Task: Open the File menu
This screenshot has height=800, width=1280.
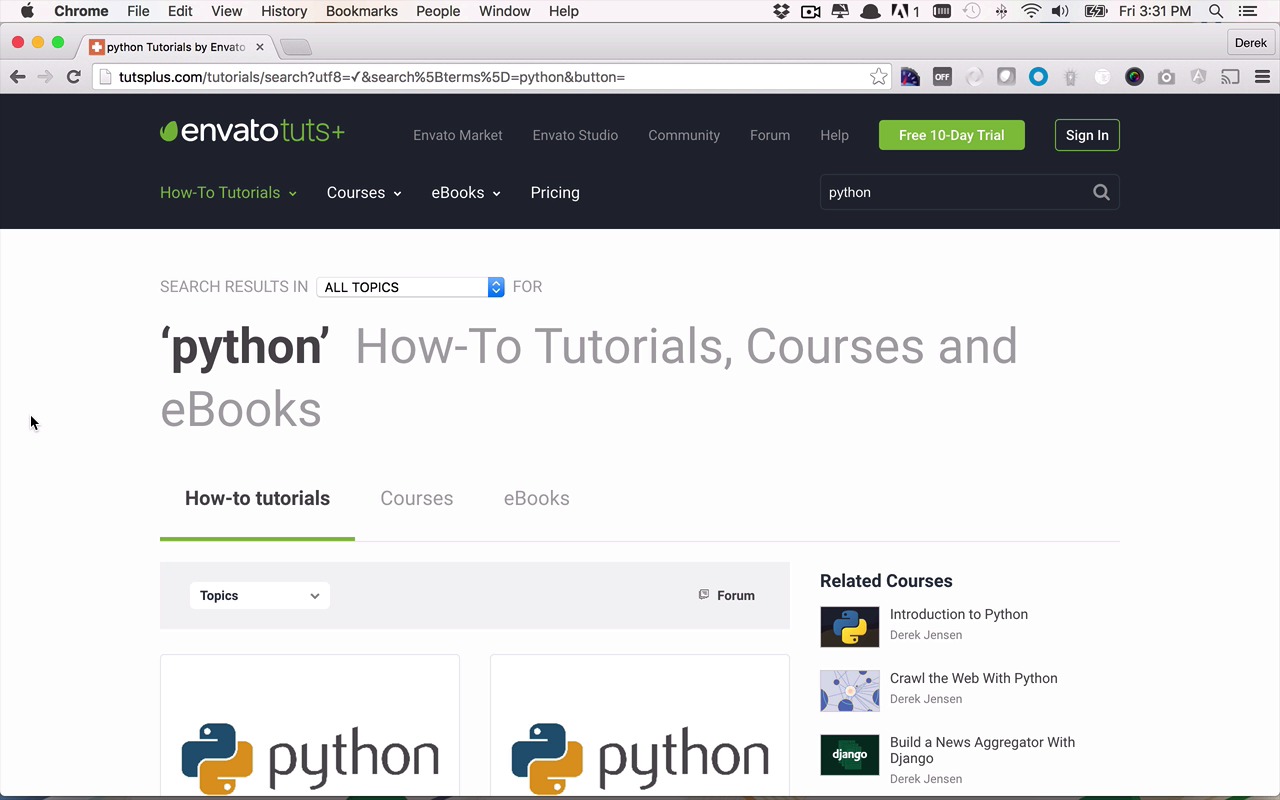Action: coord(138,11)
